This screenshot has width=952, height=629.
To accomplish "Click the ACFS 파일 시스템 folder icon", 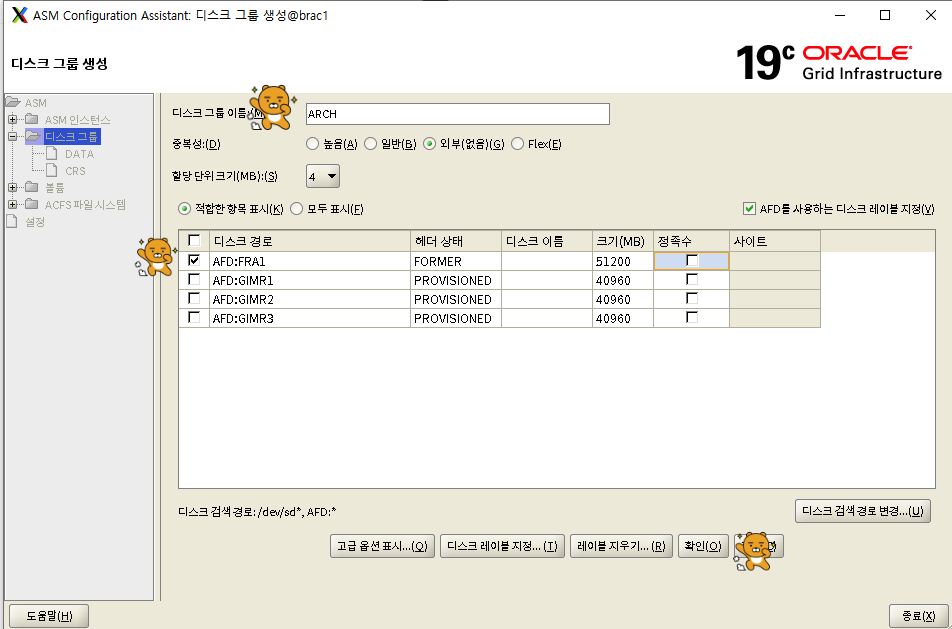I will [32, 204].
